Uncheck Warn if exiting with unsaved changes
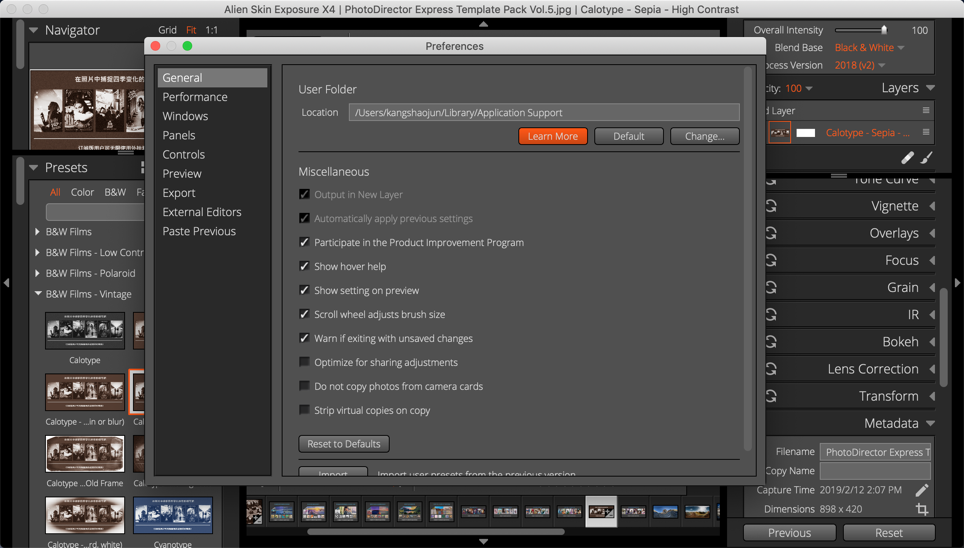The image size is (964, 548). click(304, 338)
